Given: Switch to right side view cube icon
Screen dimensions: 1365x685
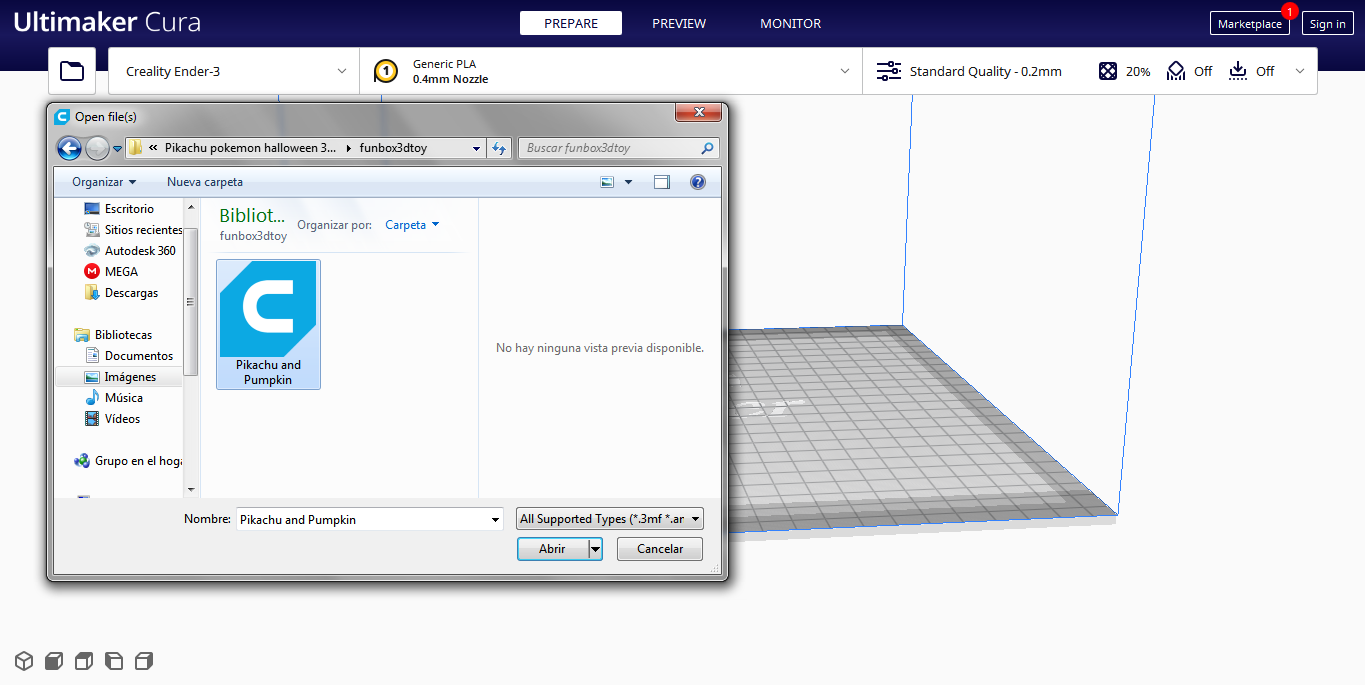Looking at the screenshot, I should point(144,661).
